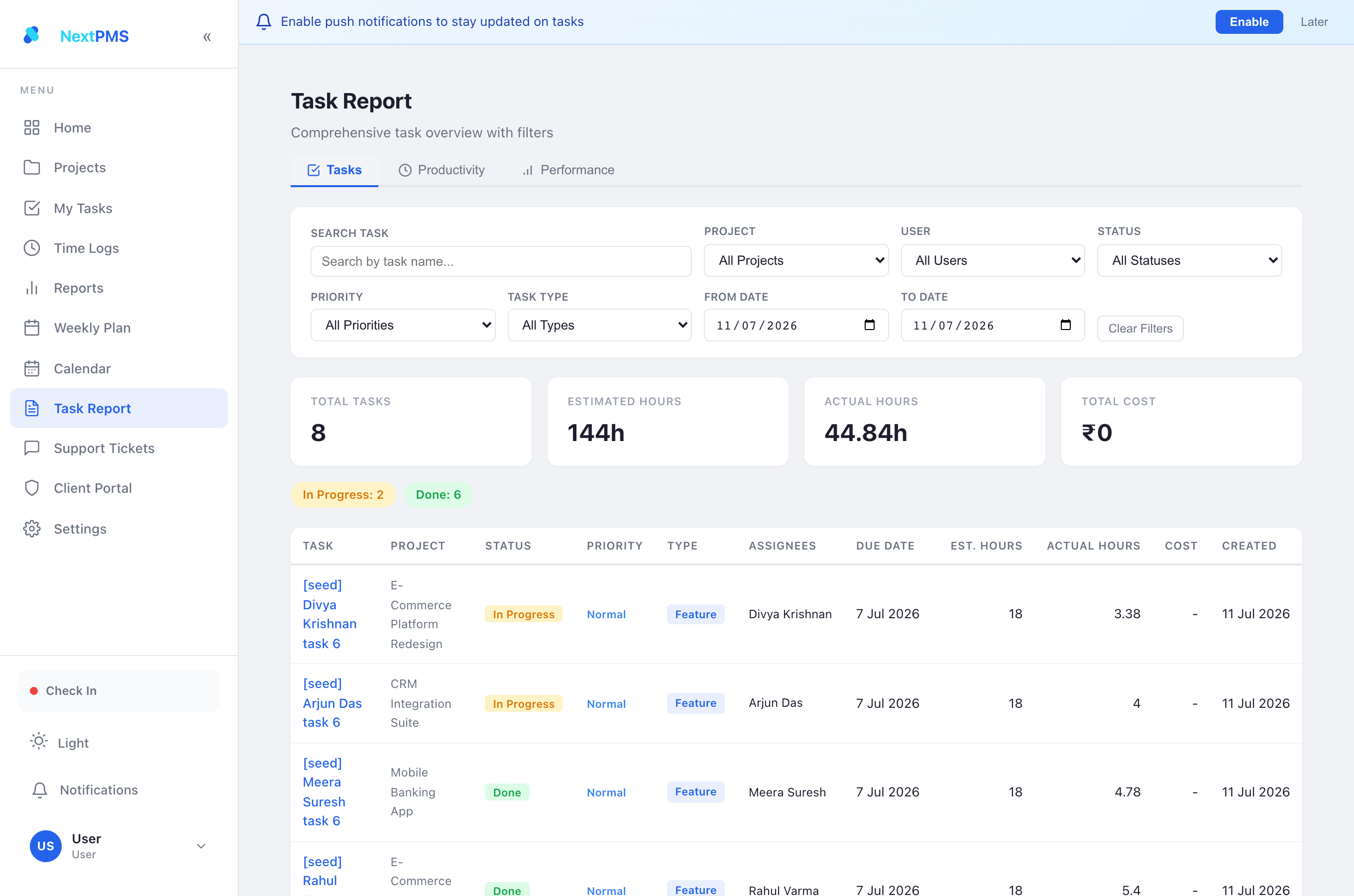Open the To Date calendar picker icon
This screenshot has width=1354, height=896.
point(1065,325)
